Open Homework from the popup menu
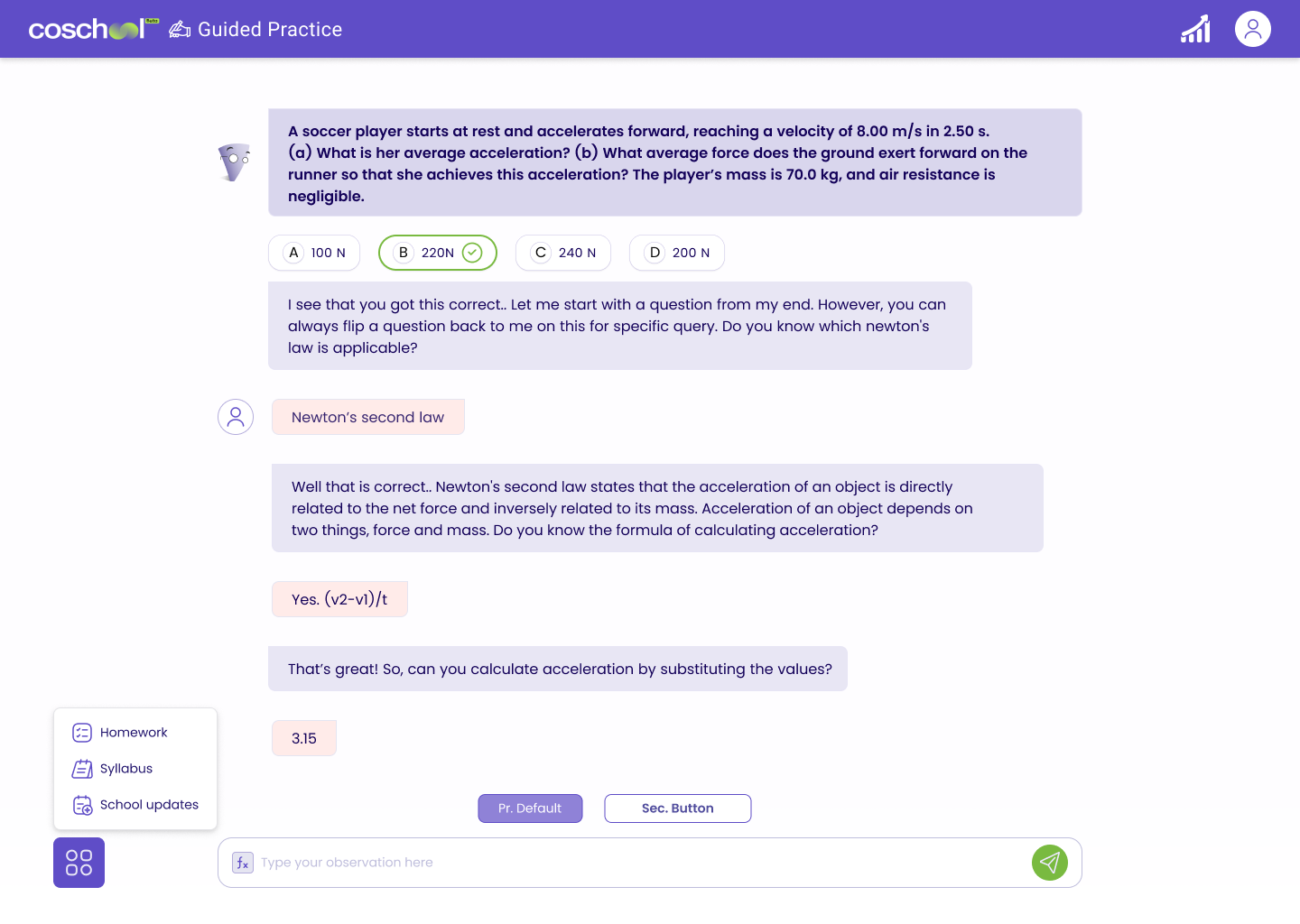 coord(135,733)
